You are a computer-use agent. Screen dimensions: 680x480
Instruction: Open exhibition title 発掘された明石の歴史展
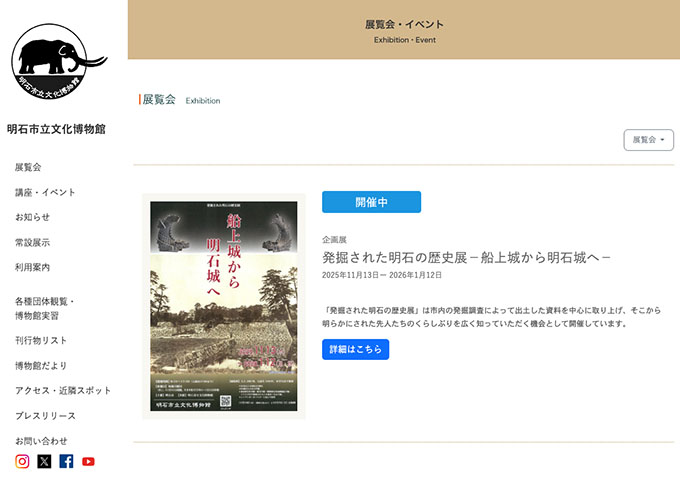[466, 258]
